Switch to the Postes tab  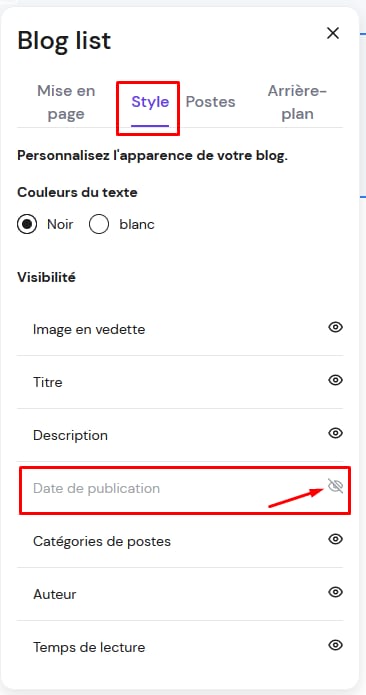point(210,102)
